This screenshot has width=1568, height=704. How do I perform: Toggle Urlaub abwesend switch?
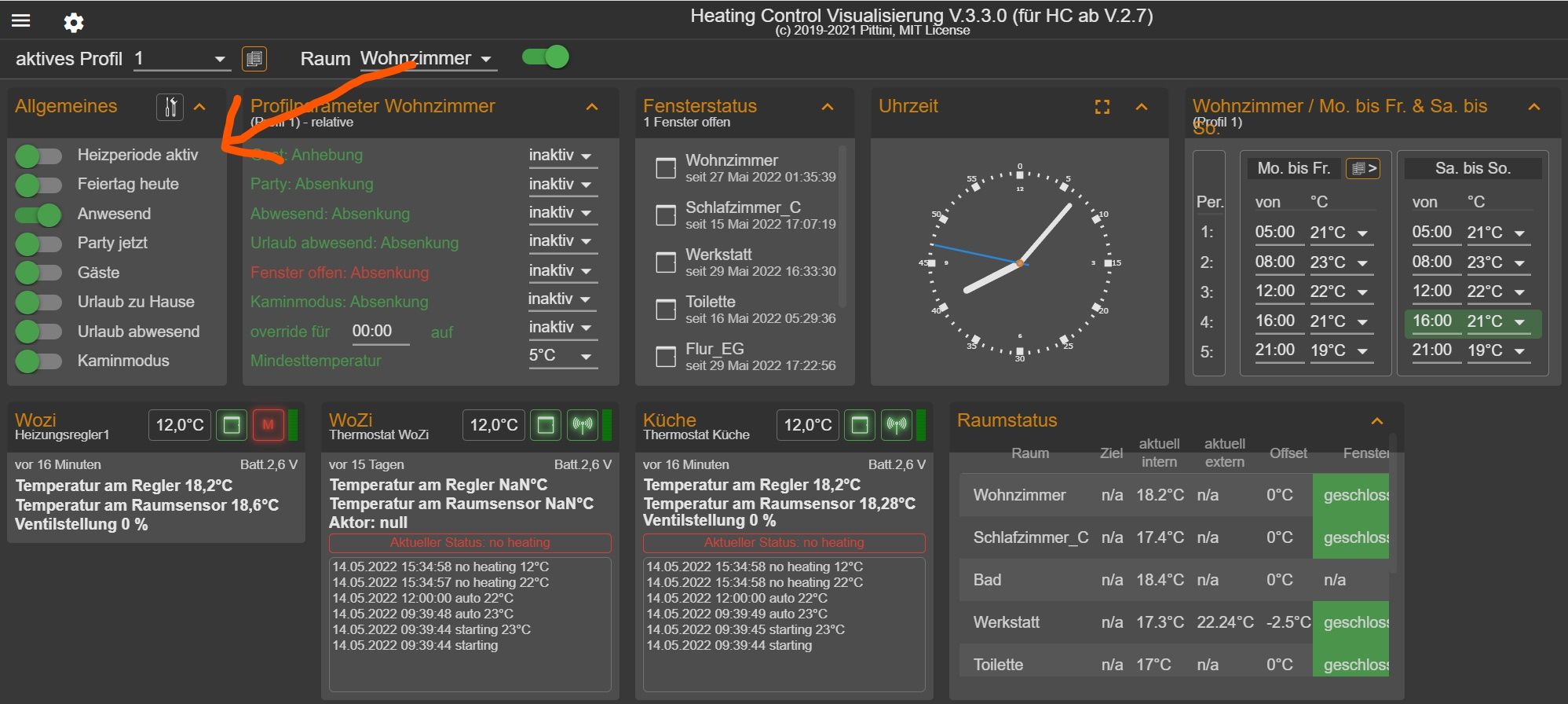[x=38, y=332]
